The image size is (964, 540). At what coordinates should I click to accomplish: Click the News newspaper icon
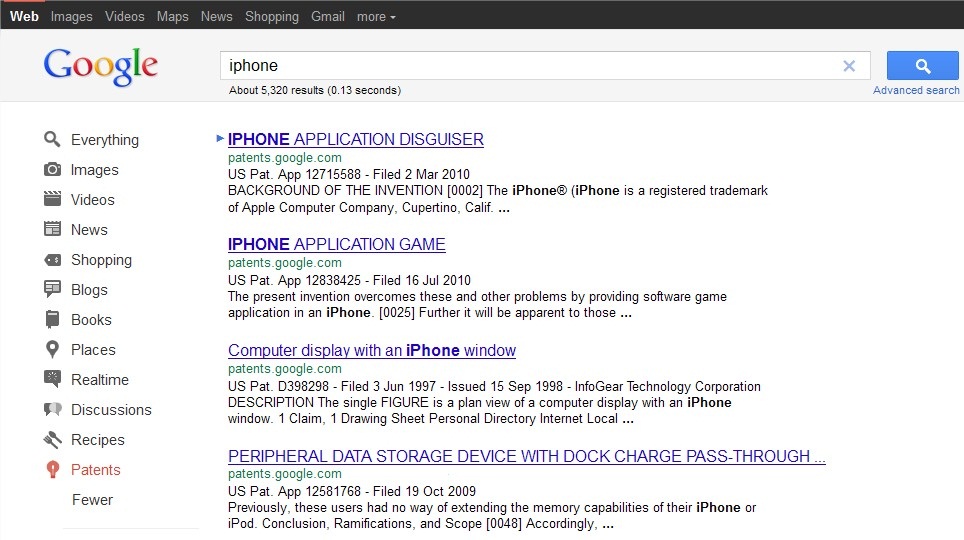pyautogui.click(x=52, y=229)
